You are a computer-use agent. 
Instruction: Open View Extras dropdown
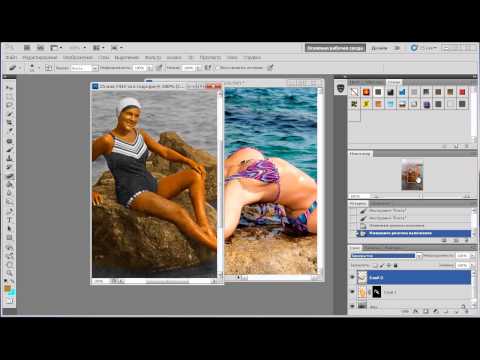57,48
